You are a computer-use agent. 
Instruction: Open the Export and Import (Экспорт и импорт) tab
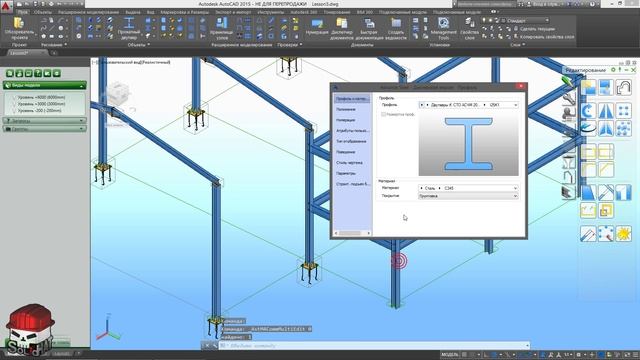tap(233, 13)
